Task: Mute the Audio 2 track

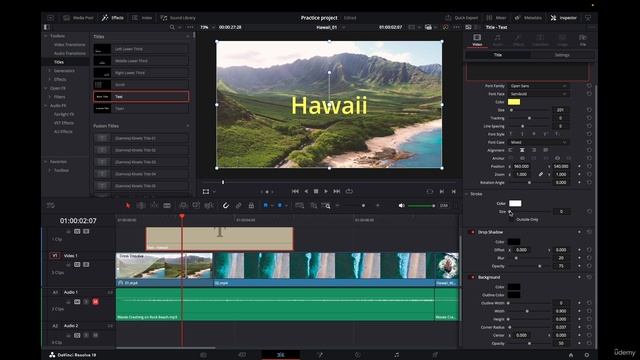Action: coord(96,335)
